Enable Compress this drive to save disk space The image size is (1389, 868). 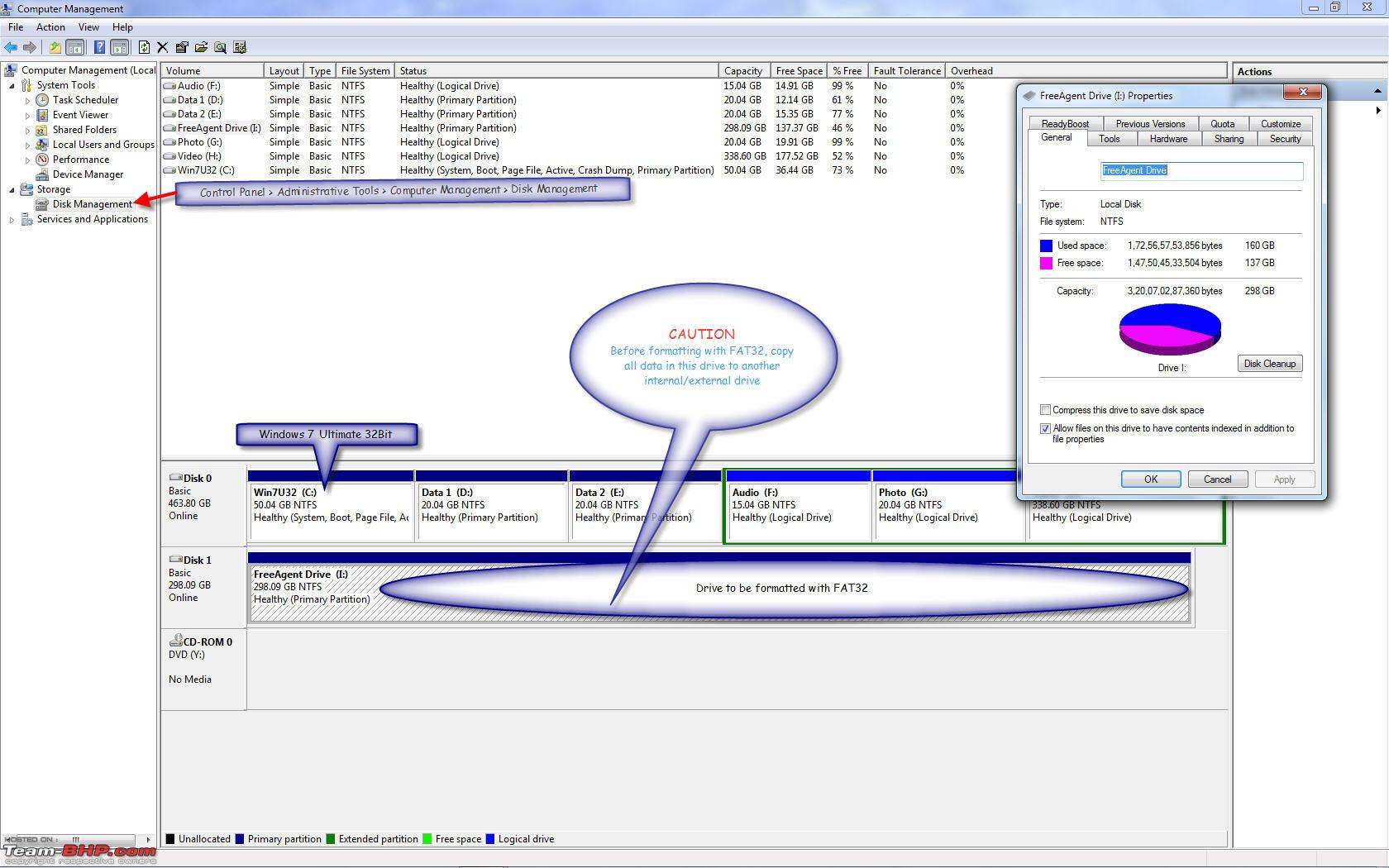1045,410
